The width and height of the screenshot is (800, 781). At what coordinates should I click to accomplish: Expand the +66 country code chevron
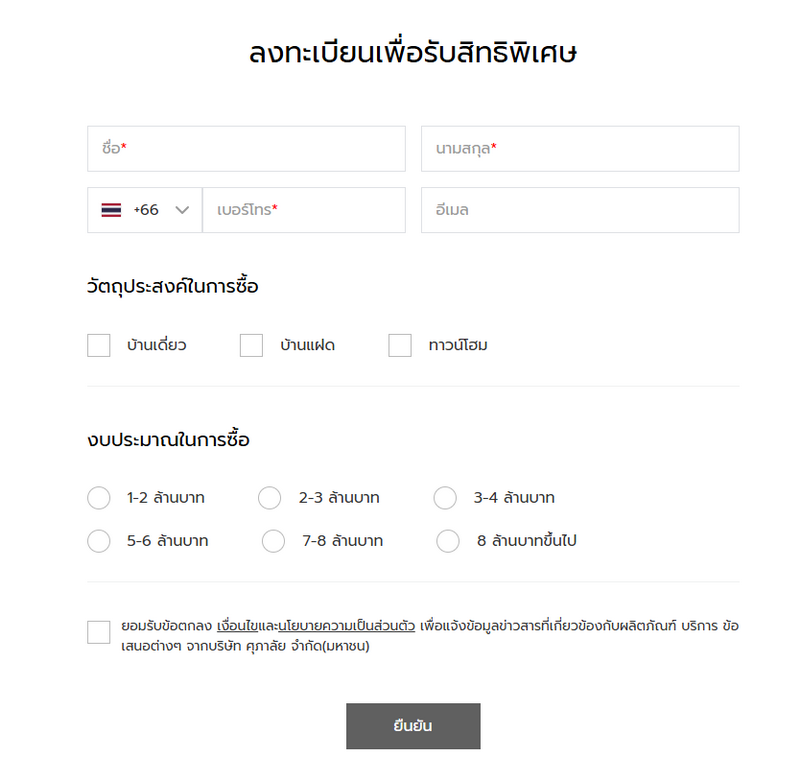[182, 210]
